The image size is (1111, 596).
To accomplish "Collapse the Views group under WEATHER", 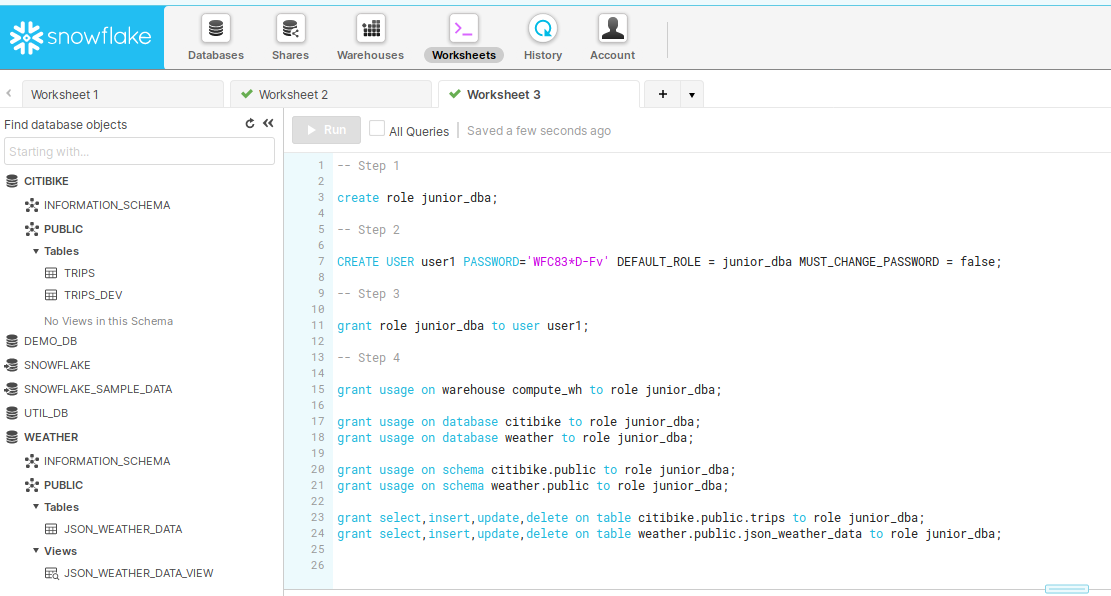I will (x=37, y=551).
